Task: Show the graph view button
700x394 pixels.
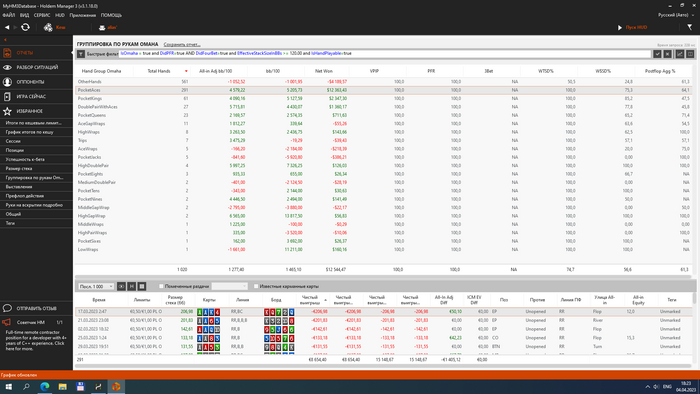Action: click(x=680, y=54)
